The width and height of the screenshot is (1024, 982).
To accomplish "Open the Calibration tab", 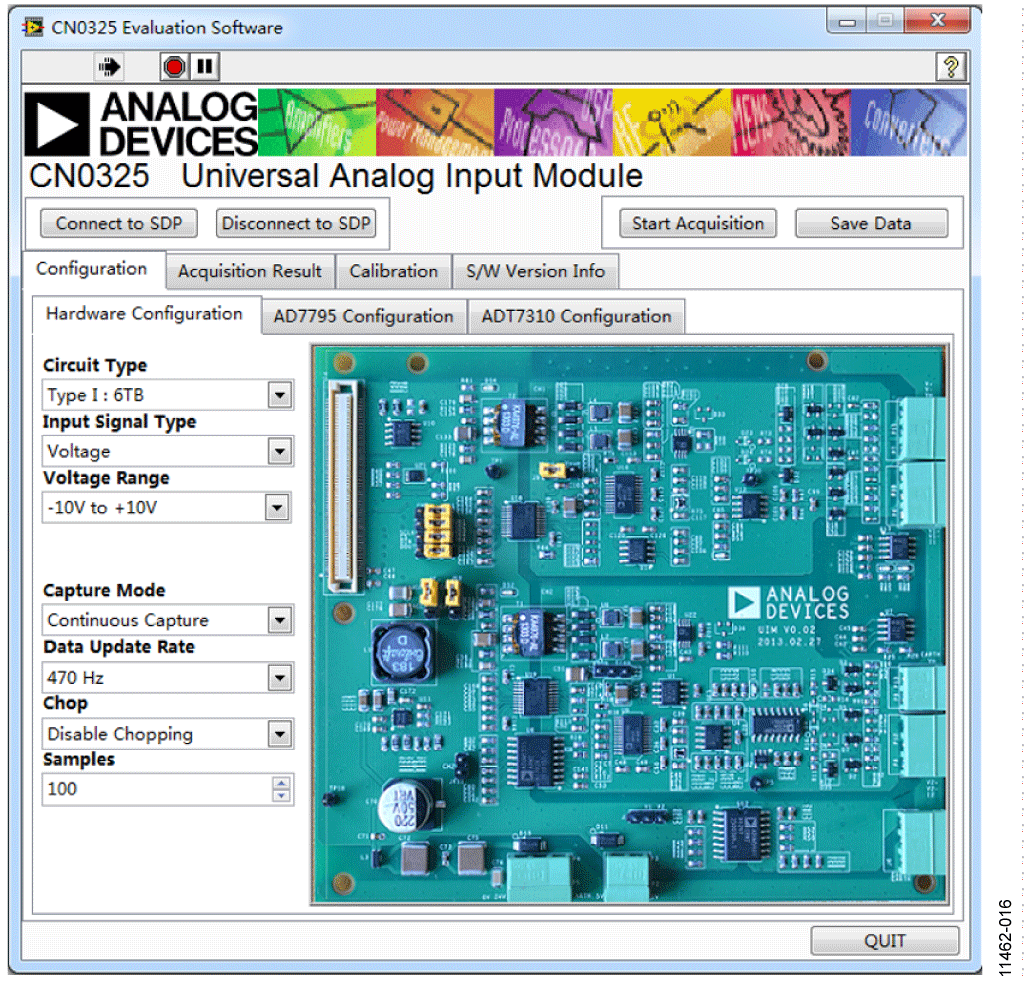I will coord(393,271).
